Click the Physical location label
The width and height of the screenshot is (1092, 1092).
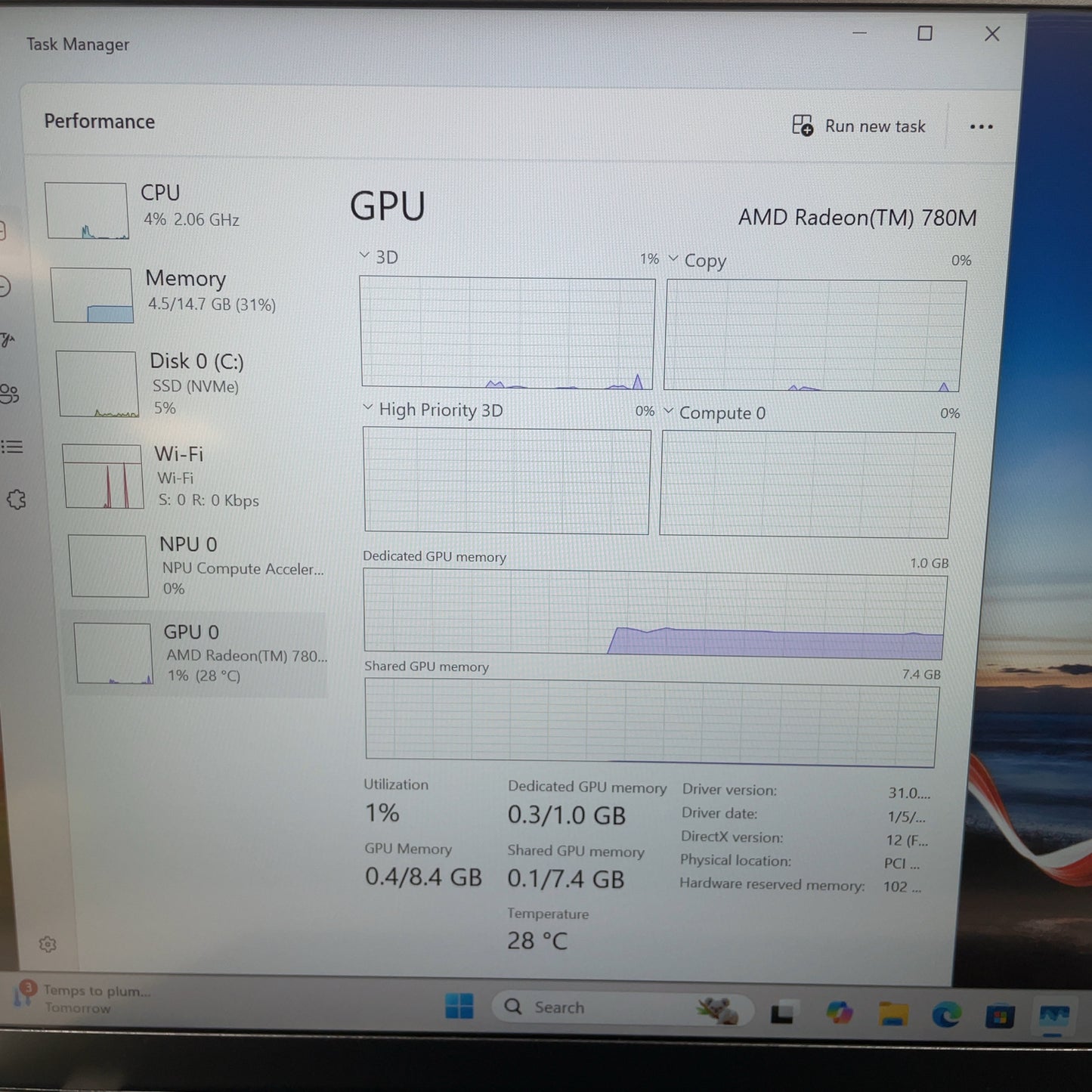tap(735, 860)
